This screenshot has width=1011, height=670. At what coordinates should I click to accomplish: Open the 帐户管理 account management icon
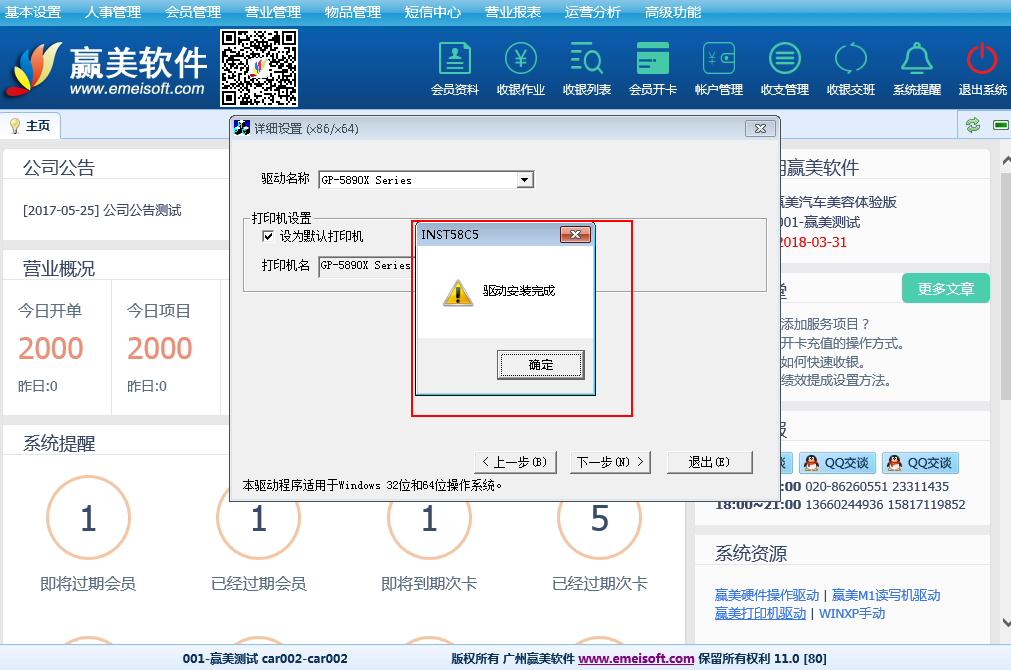tap(718, 60)
